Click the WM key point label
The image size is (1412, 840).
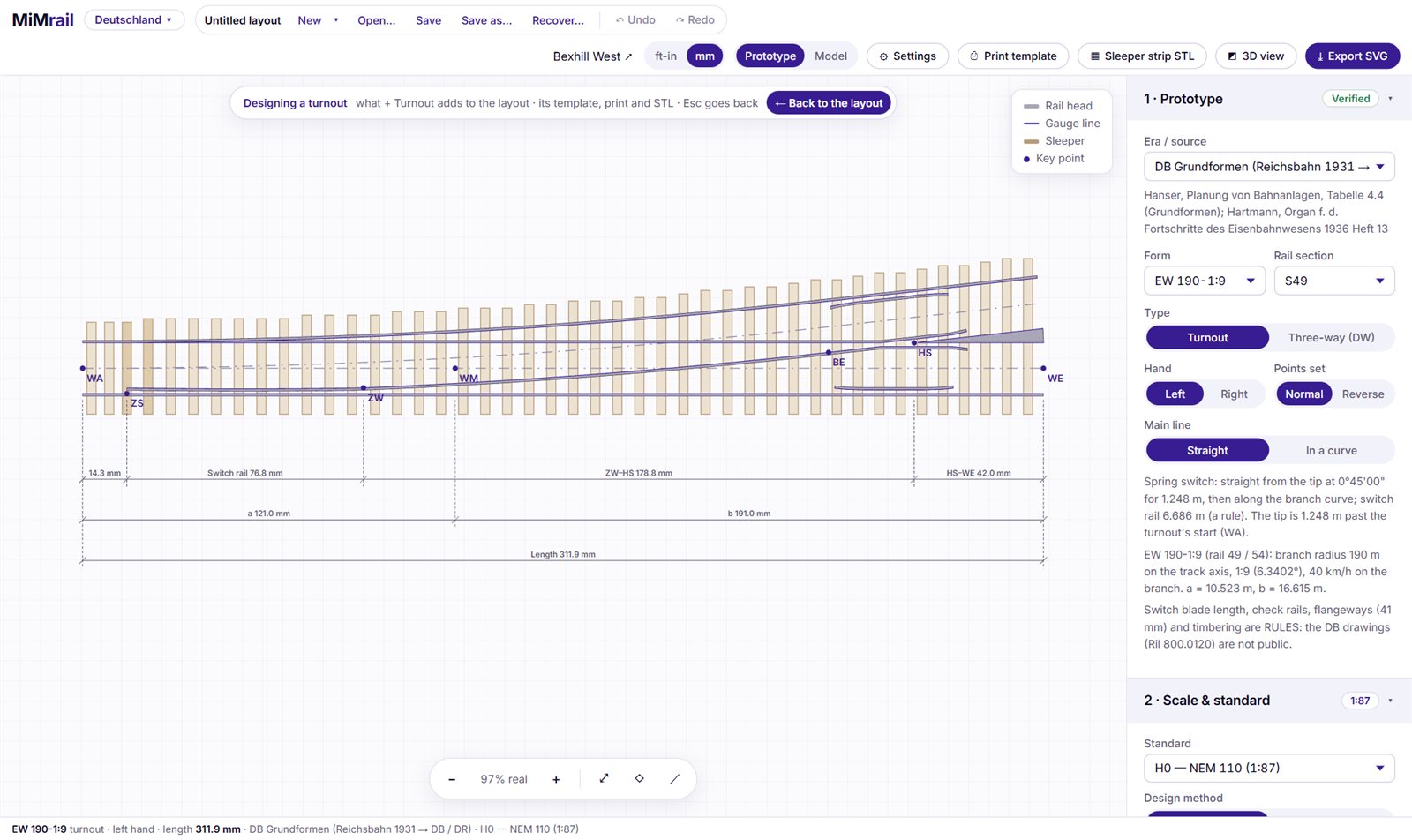click(x=469, y=379)
